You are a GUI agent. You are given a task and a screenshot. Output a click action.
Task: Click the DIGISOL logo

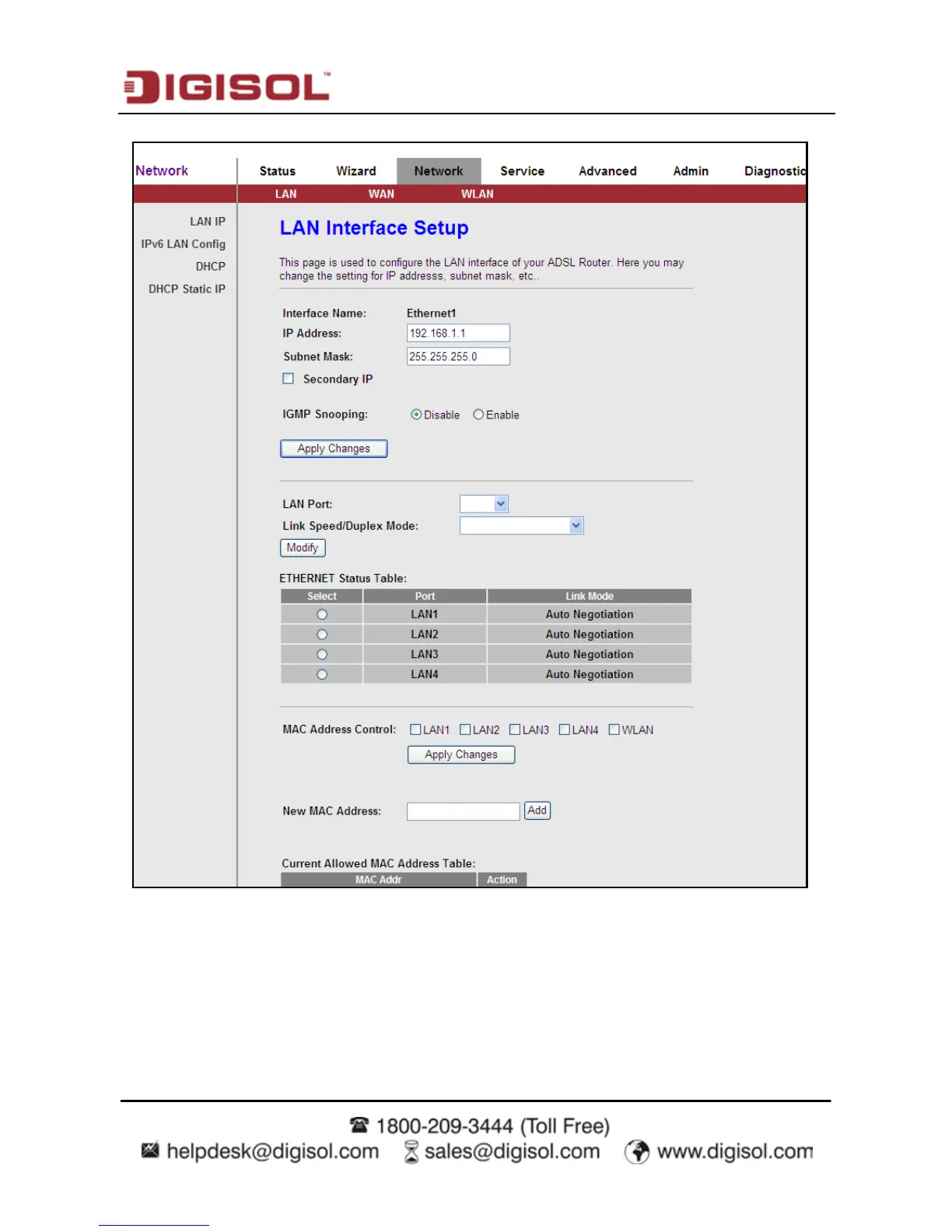(227, 87)
